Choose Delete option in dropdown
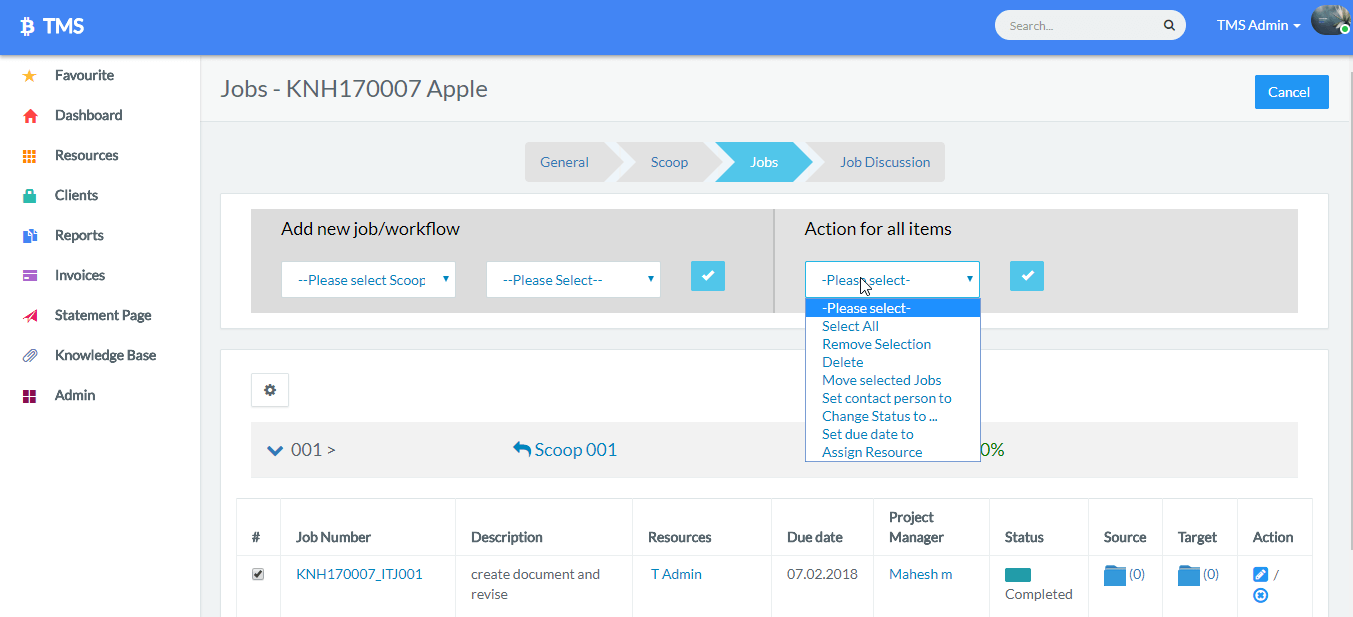 [893, 362]
